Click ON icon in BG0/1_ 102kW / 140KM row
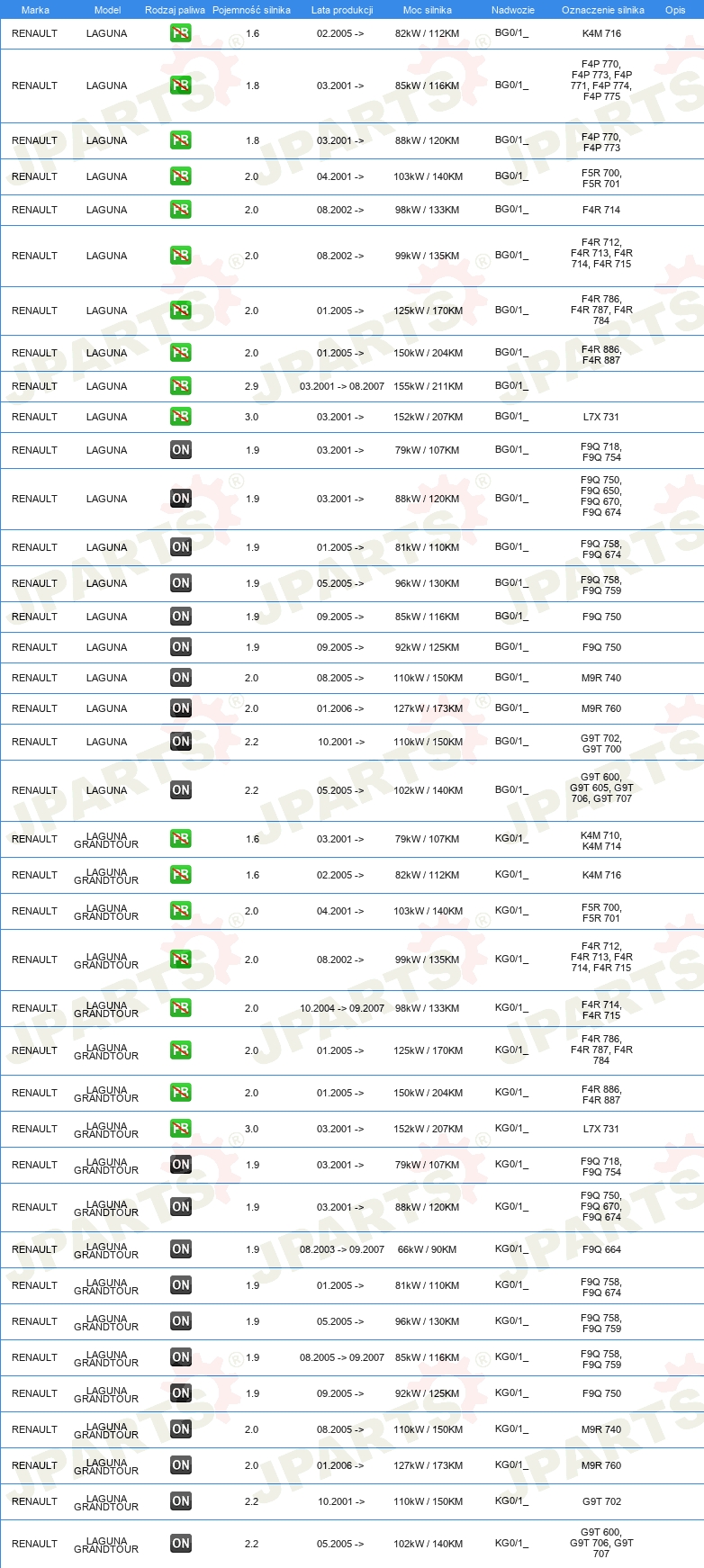This screenshot has height=1568, width=704. pos(181,790)
